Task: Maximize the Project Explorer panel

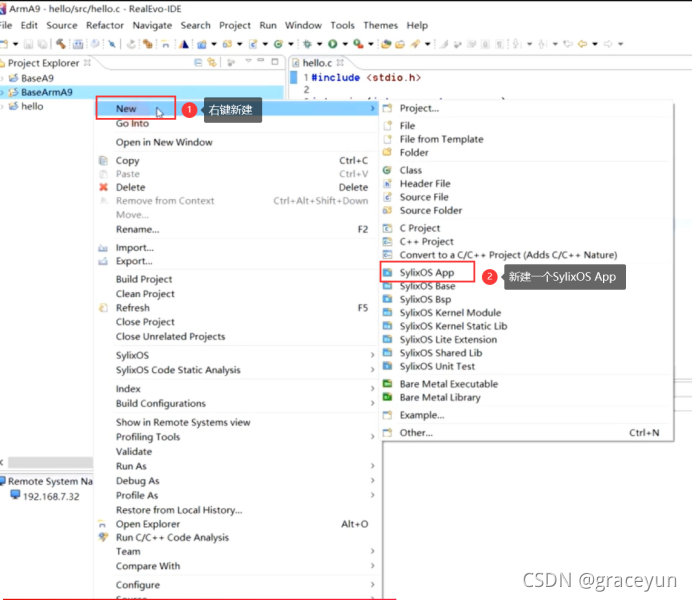Action: click(x=275, y=61)
